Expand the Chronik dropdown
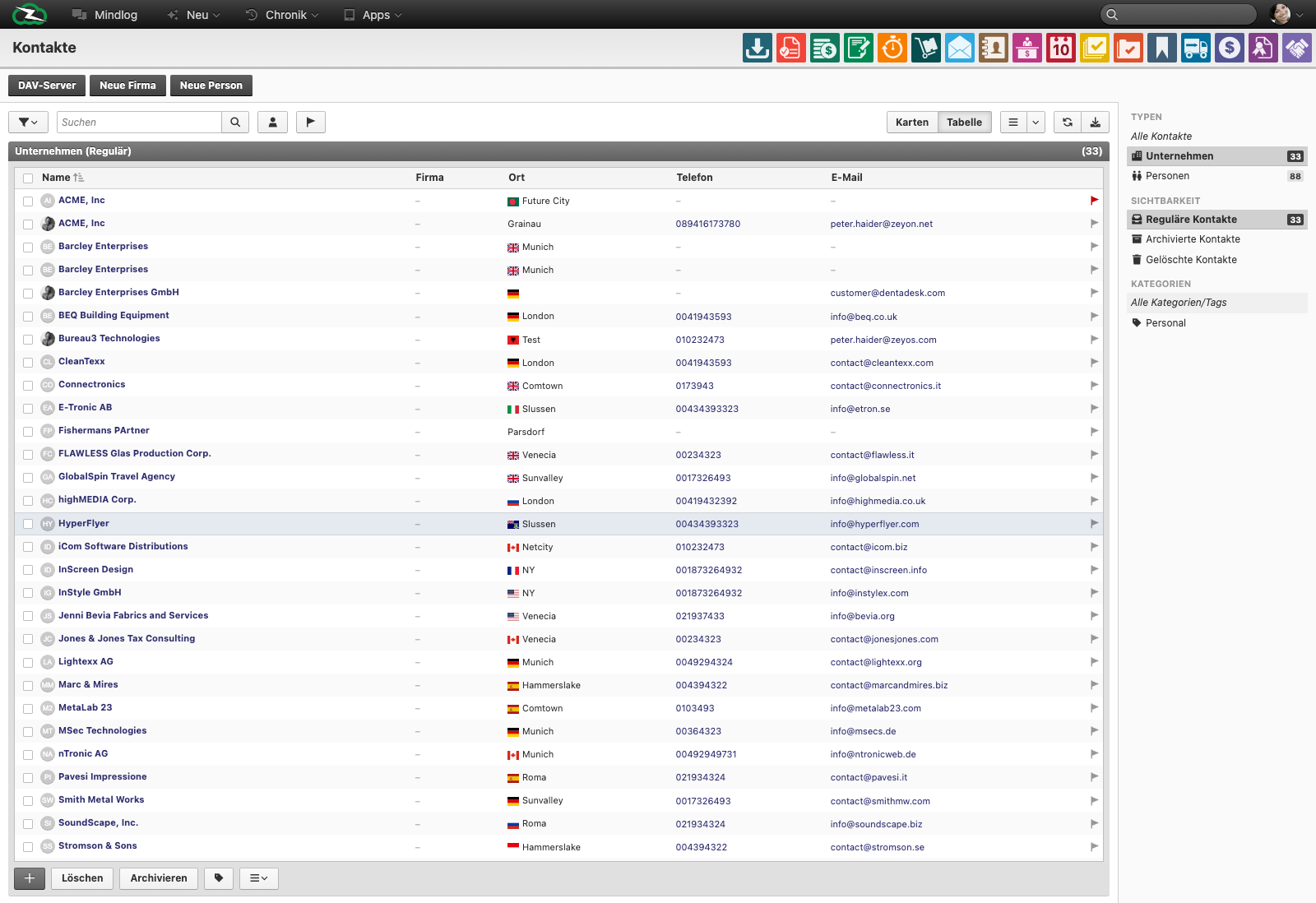Viewport: 1316px width, 903px height. pyautogui.click(x=282, y=15)
